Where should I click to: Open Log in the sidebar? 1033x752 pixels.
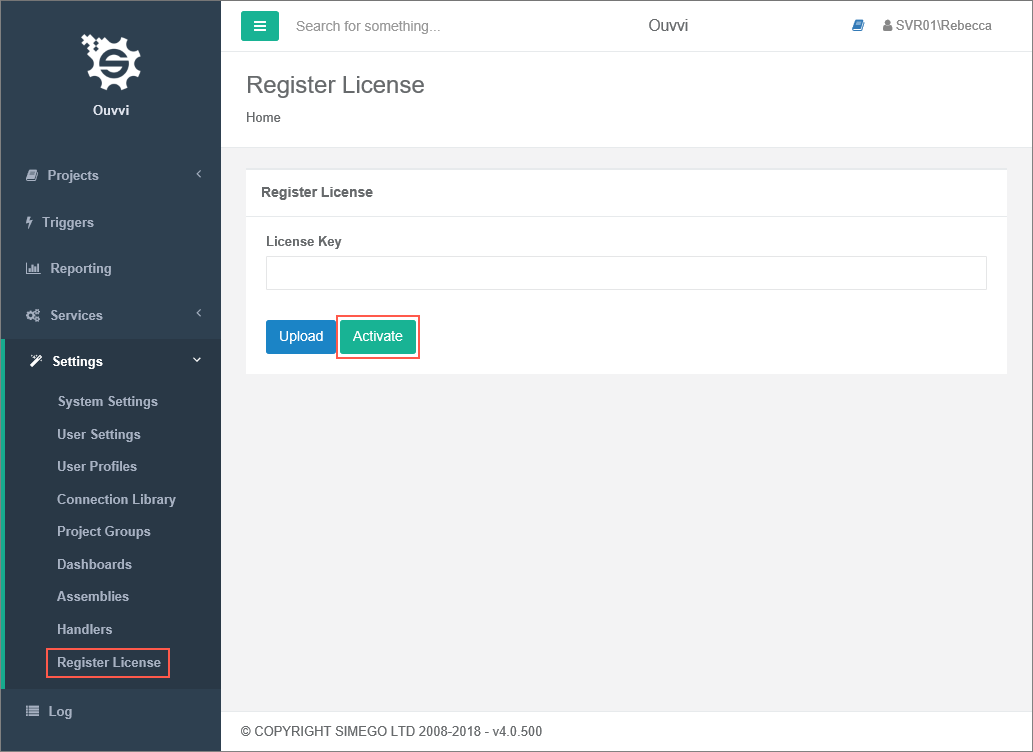click(60, 711)
